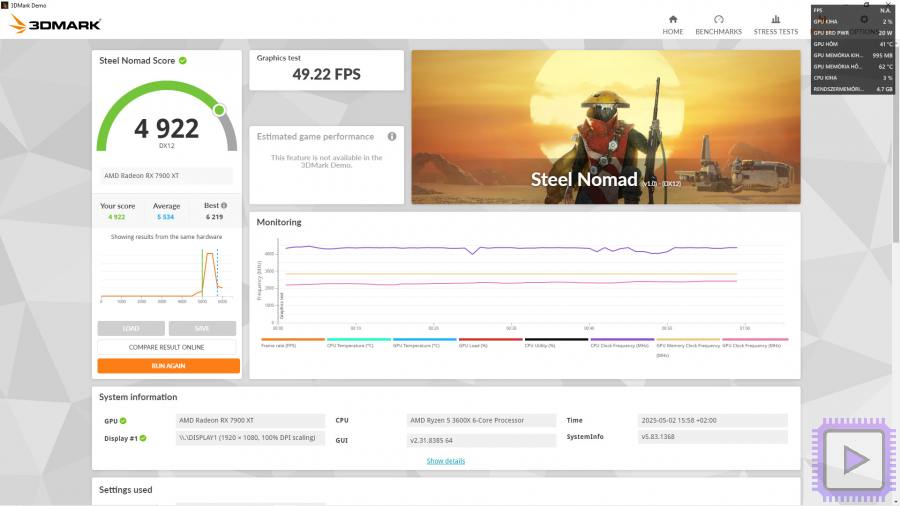900x506 pixels.
Task: Click the Average score 5 534
Action: 166,217
